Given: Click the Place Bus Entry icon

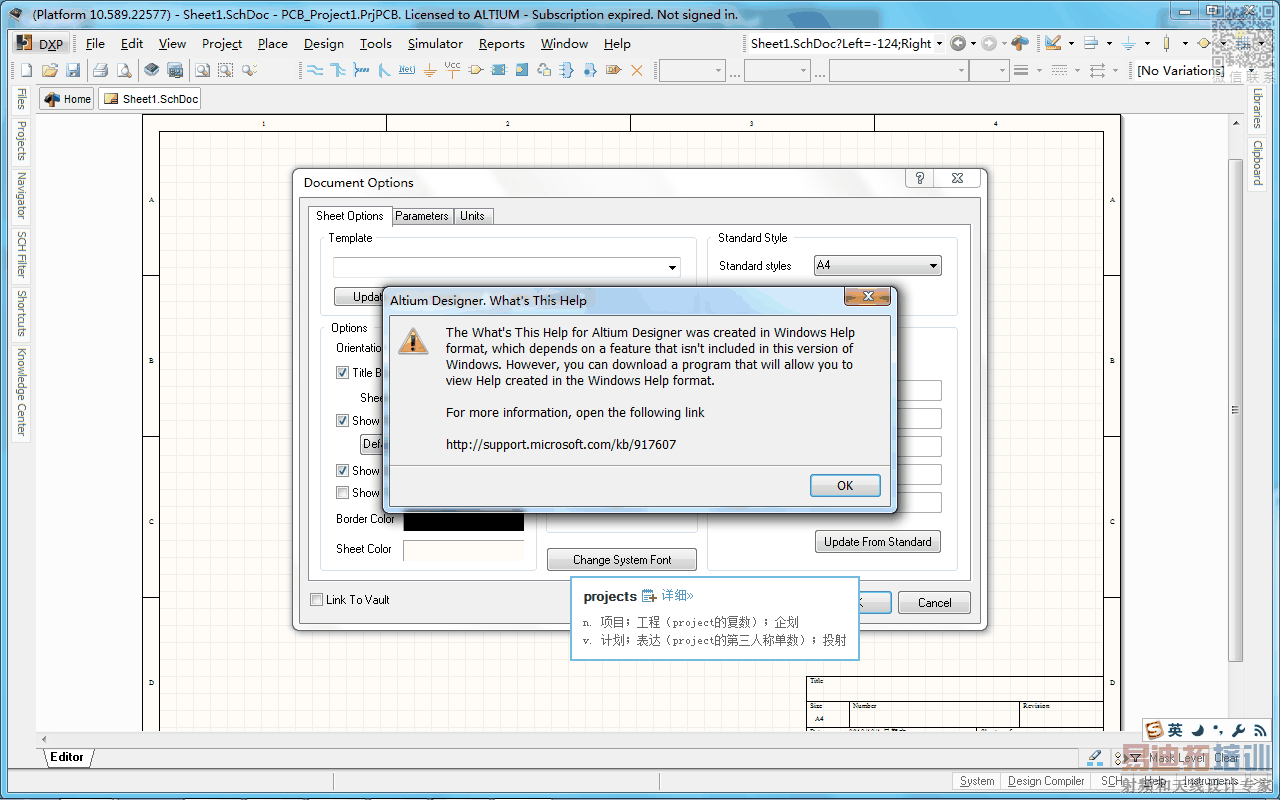Looking at the screenshot, I should coord(384,70).
